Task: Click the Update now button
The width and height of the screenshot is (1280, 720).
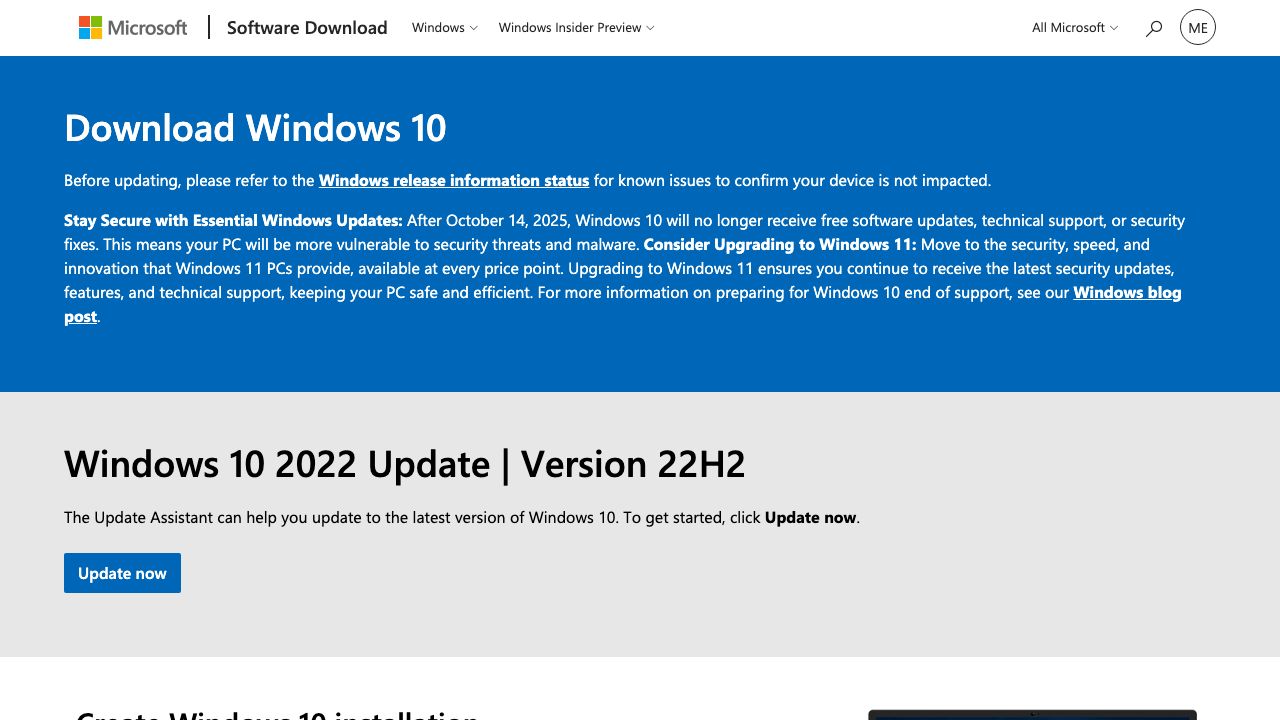Action: [x=122, y=573]
